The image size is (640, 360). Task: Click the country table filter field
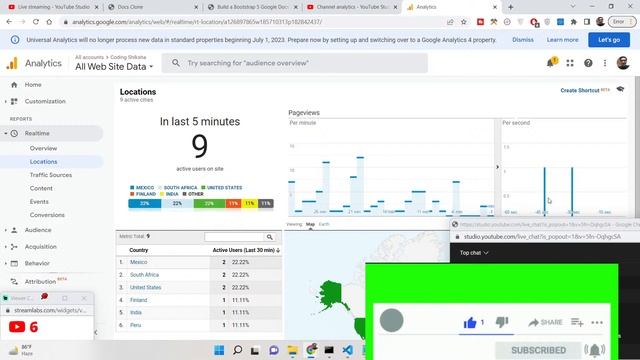pyautogui.click(x=234, y=237)
